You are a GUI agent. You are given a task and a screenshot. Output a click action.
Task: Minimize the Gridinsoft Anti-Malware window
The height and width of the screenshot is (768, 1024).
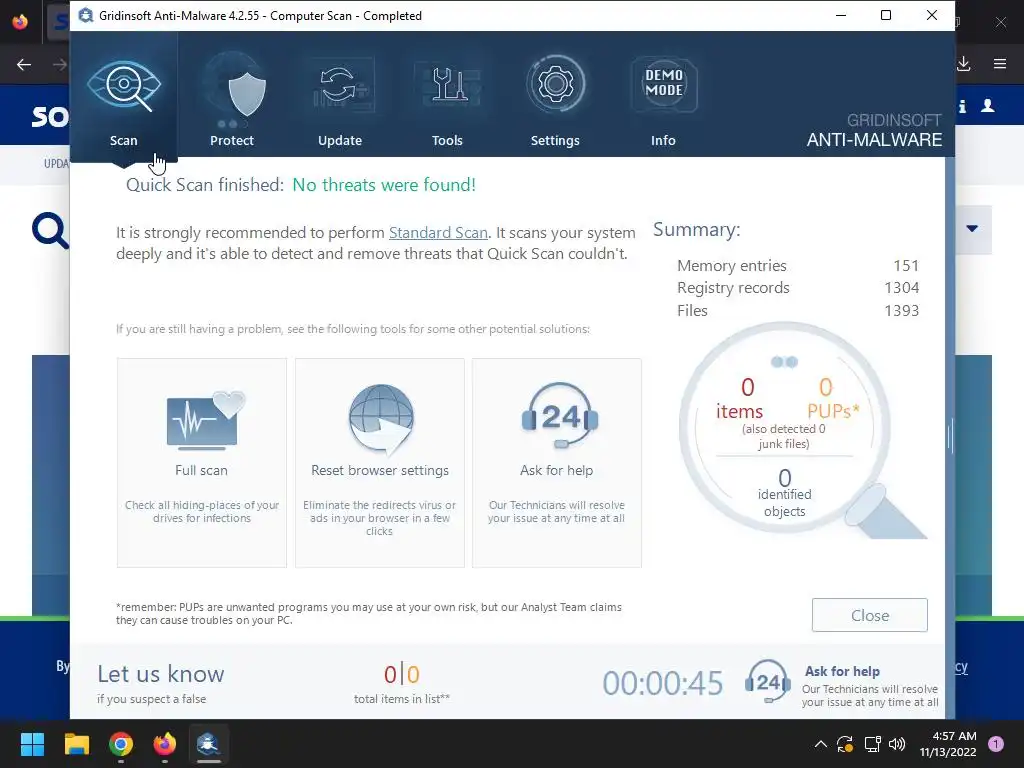(841, 15)
